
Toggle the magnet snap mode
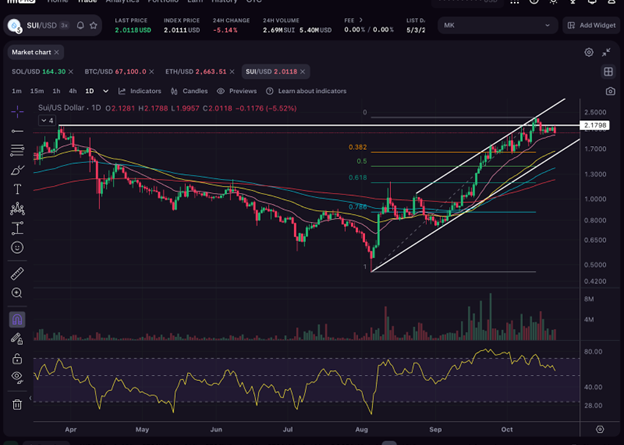17,320
